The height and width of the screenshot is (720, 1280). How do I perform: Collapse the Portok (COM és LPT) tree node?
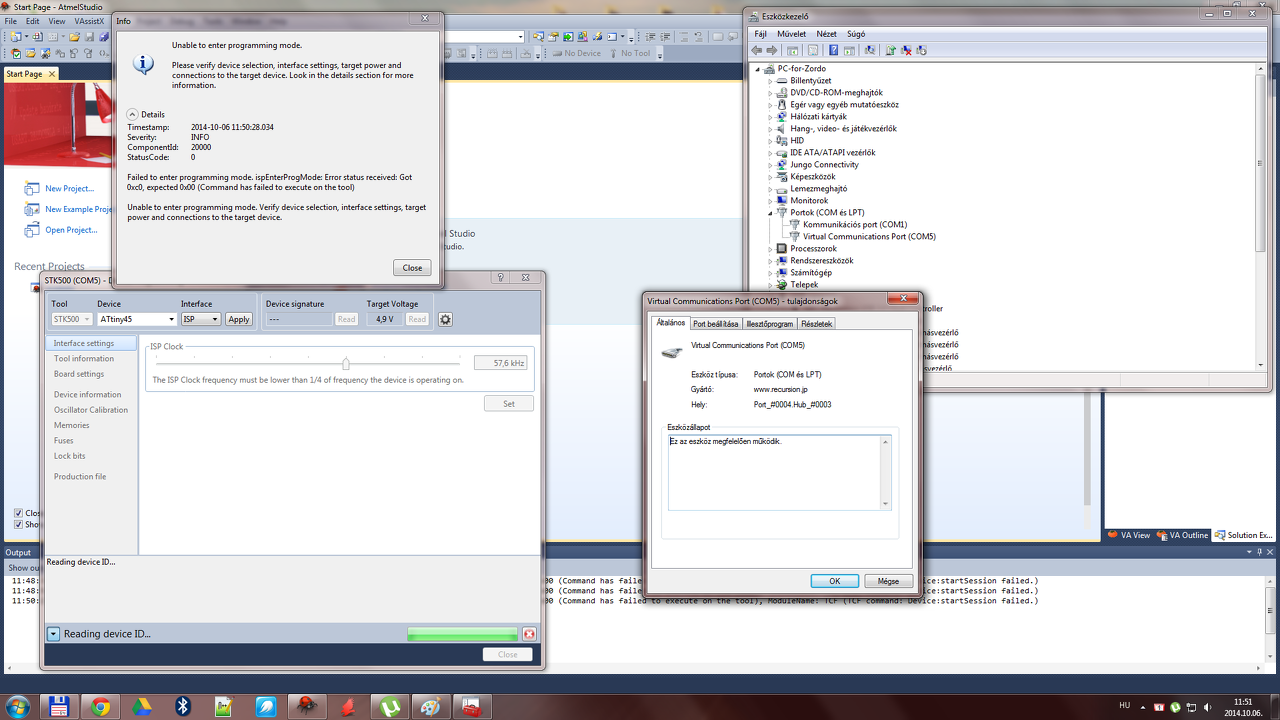pyautogui.click(x=771, y=212)
